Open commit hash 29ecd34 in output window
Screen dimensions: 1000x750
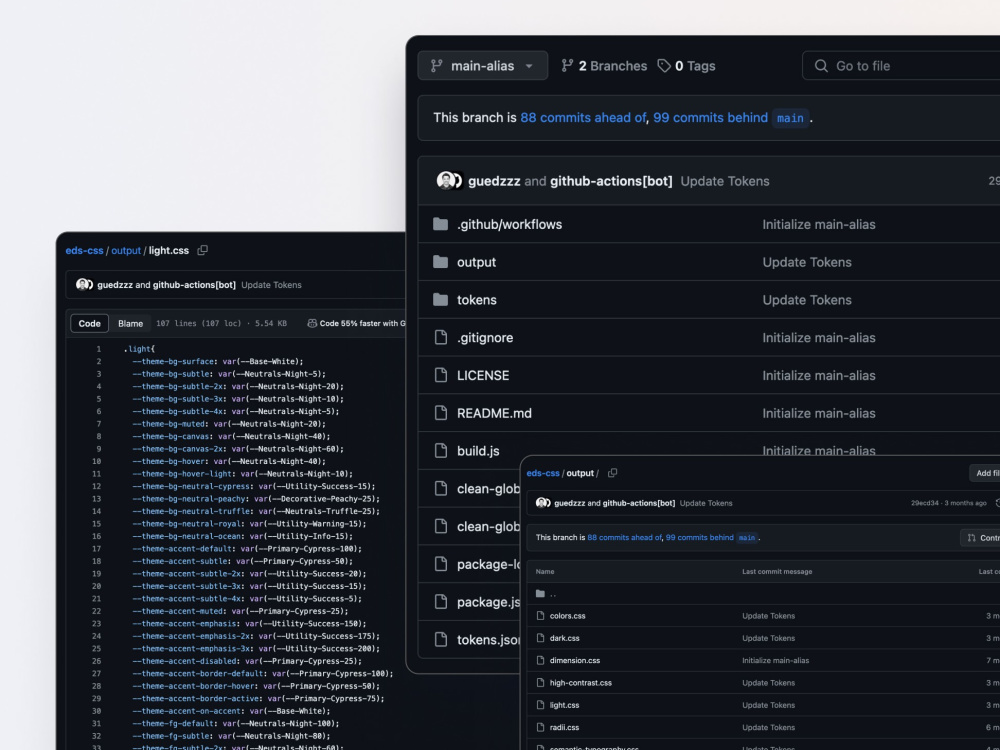(924, 503)
